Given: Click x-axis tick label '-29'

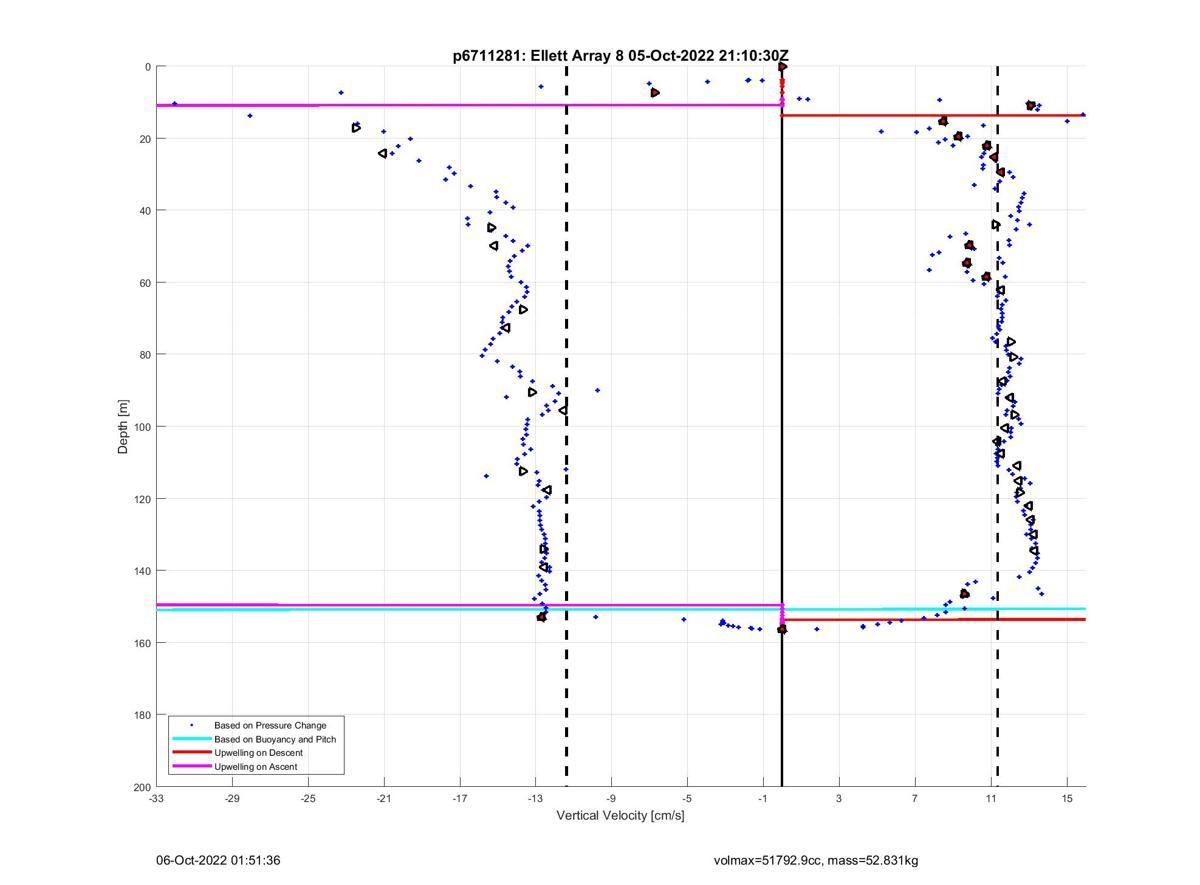Looking at the screenshot, I should [232, 798].
